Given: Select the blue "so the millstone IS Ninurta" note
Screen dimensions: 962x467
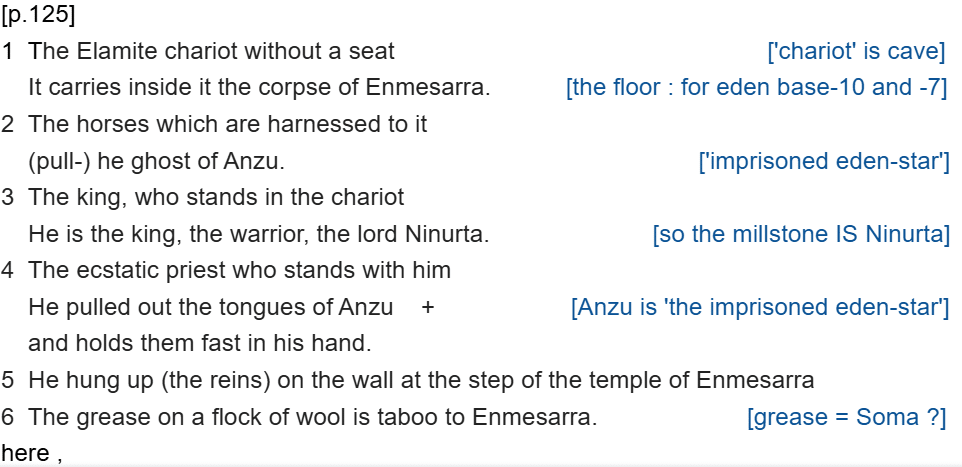Looking at the screenshot, I should click(x=800, y=234).
